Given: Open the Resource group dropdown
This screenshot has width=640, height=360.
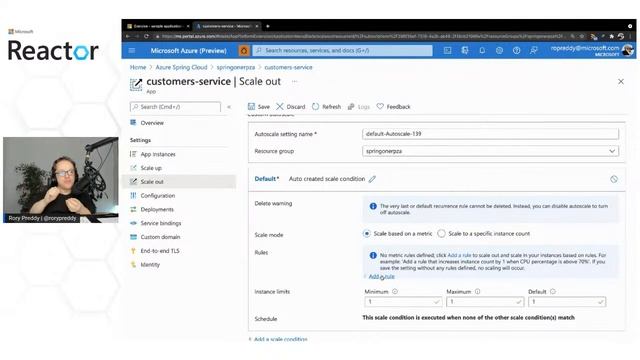Looking at the screenshot, I should coord(490,151).
